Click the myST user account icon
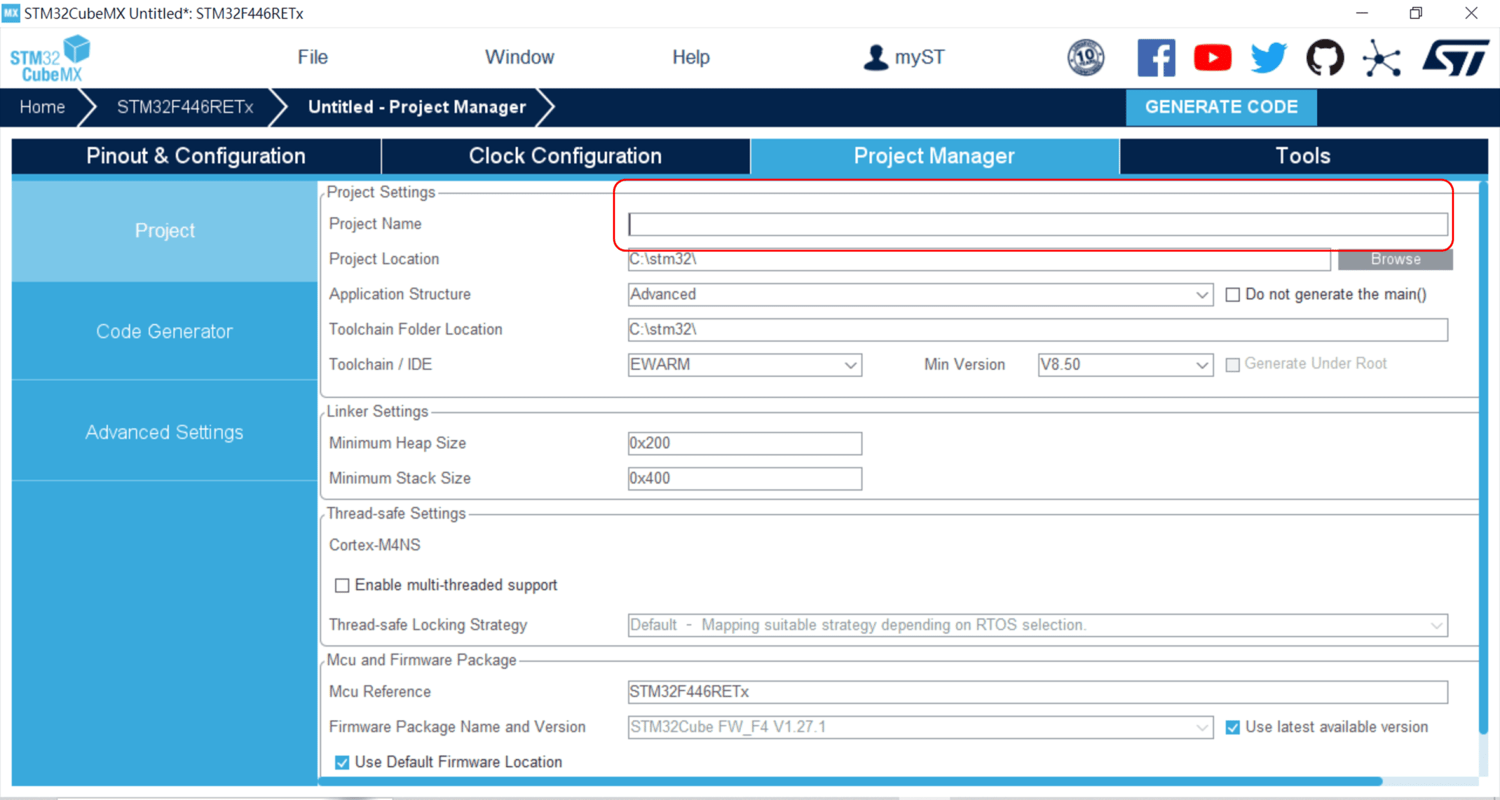The width and height of the screenshot is (1500, 800). (876, 57)
